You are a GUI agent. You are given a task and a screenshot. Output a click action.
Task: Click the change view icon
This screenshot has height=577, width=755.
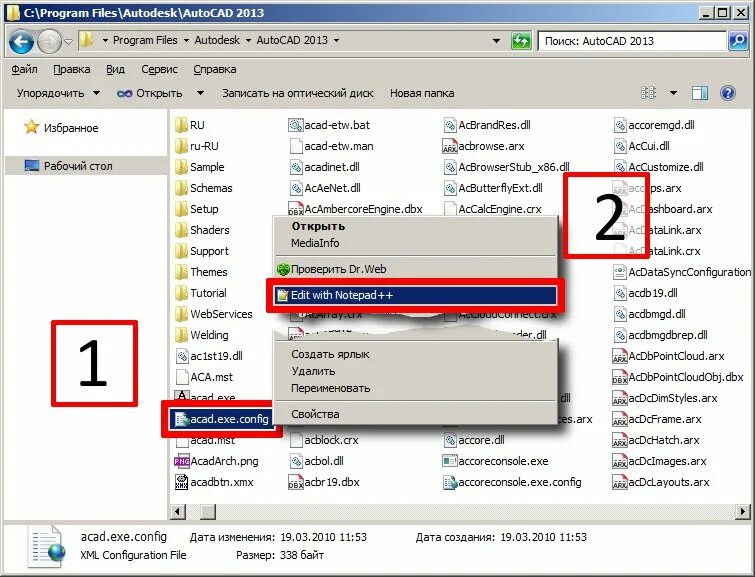click(x=648, y=92)
